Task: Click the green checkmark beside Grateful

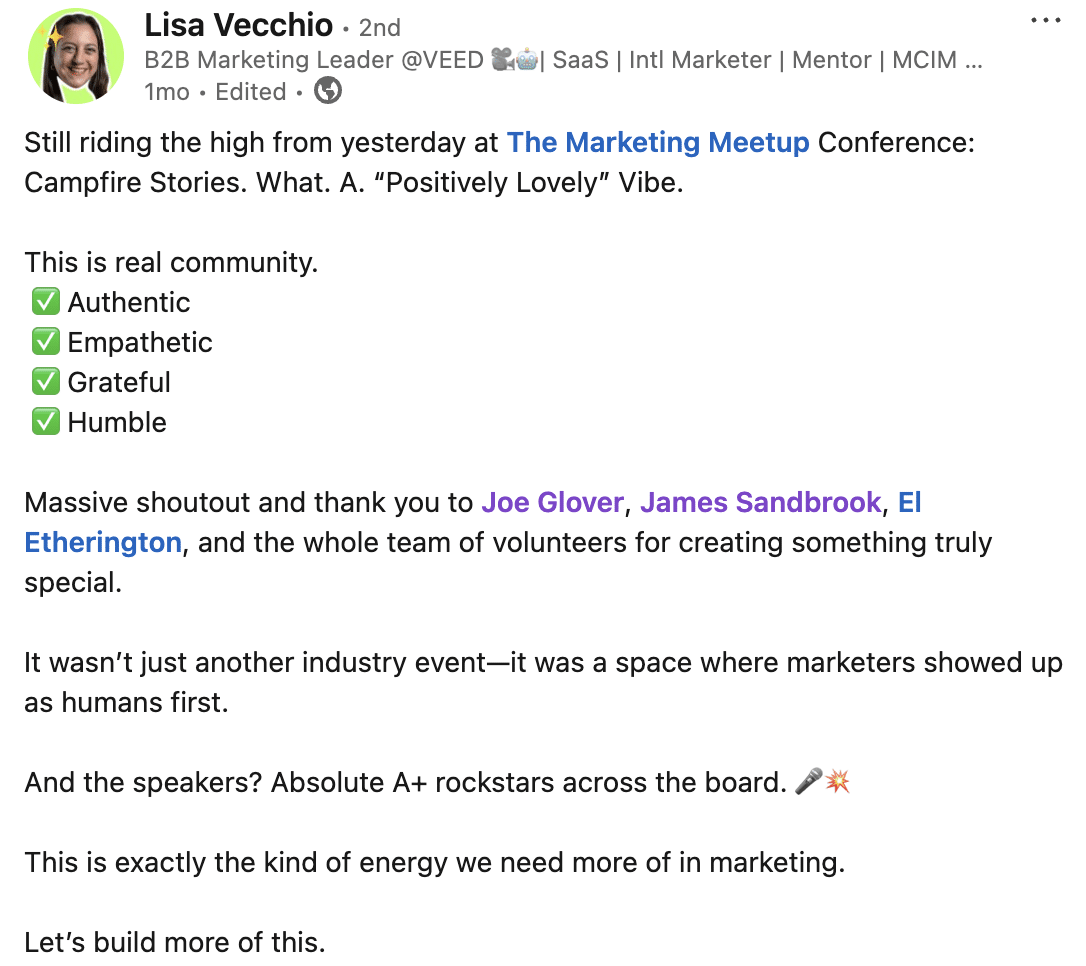Action: point(46,382)
